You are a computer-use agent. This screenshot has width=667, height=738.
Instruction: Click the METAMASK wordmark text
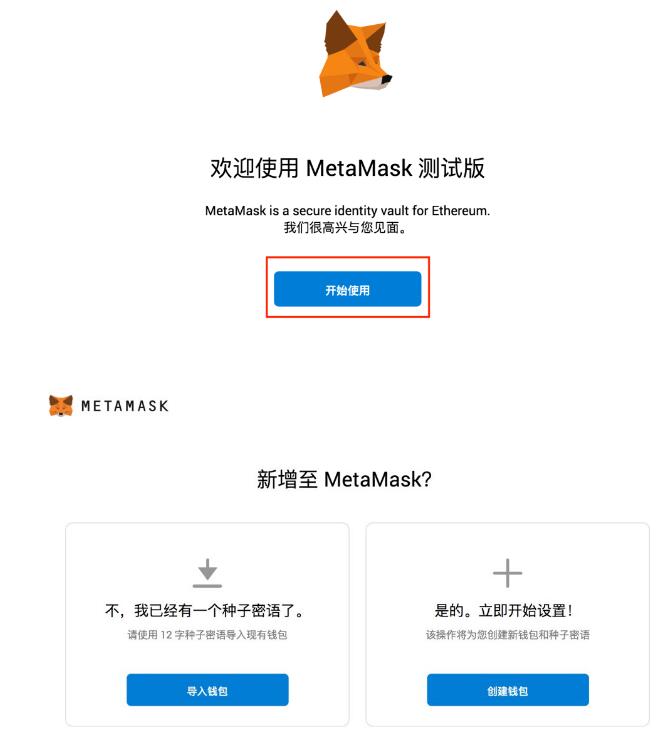coord(125,406)
